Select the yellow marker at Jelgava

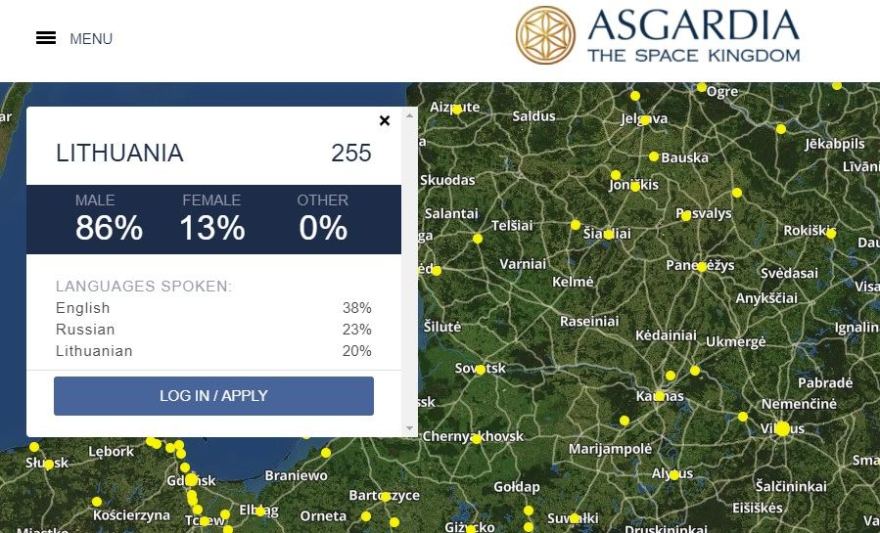tap(645, 120)
